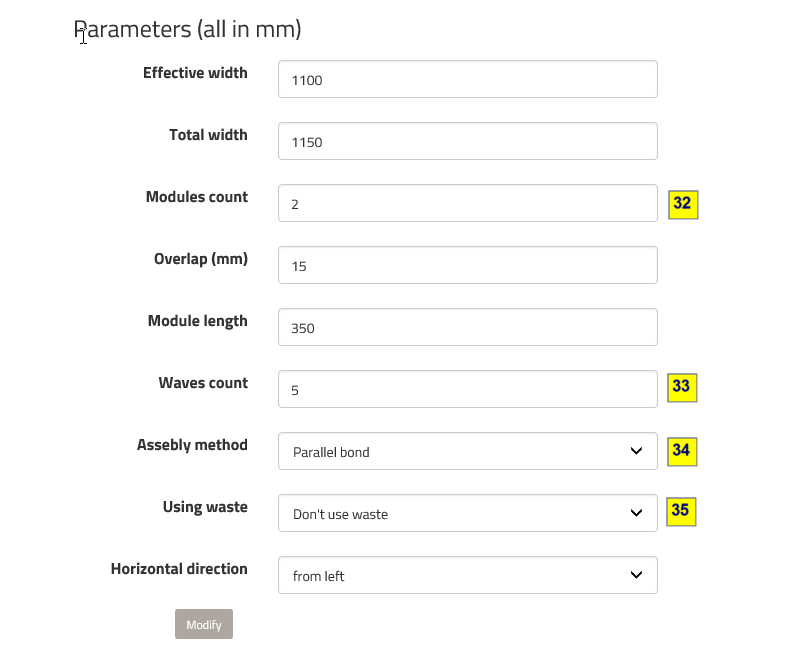This screenshot has height=650, width=800.
Task: Click the Modules count input field
Action: pyautogui.click(x=467, y=204)
